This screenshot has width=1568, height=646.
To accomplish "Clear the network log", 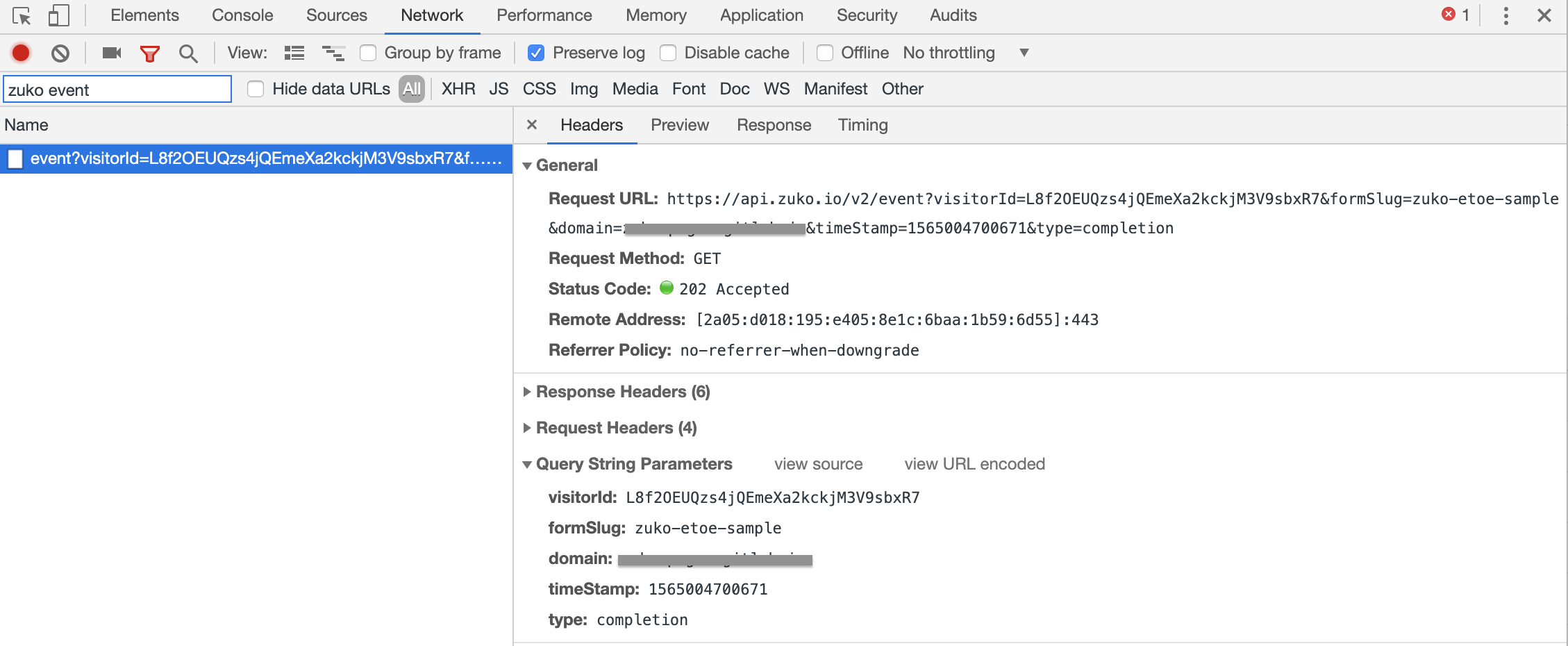I will (x=60, y=53).
